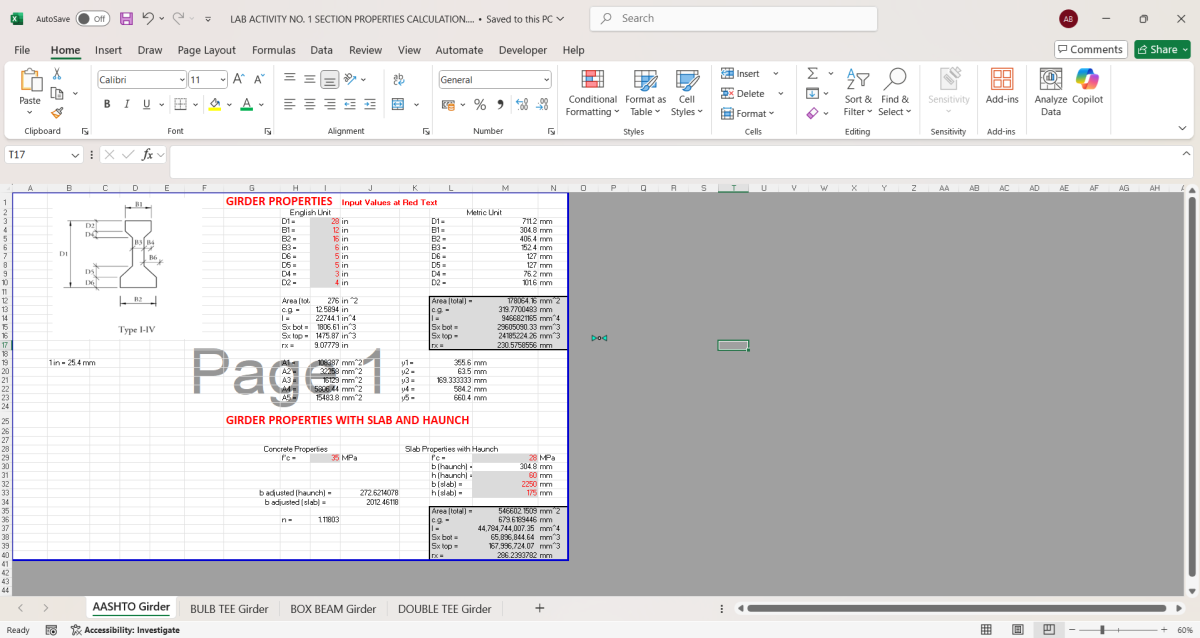Open the General number format dropdown
Viewport: 1200px width, 638px height.
[x=546, y=80]
